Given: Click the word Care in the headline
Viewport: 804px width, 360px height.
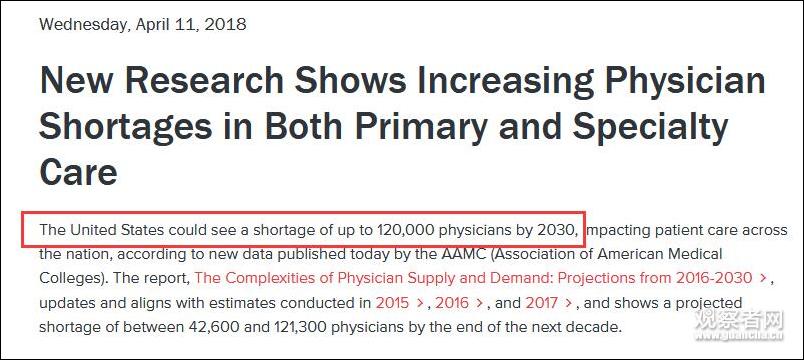Looking at the screenshot, I should tap(78, 172).
